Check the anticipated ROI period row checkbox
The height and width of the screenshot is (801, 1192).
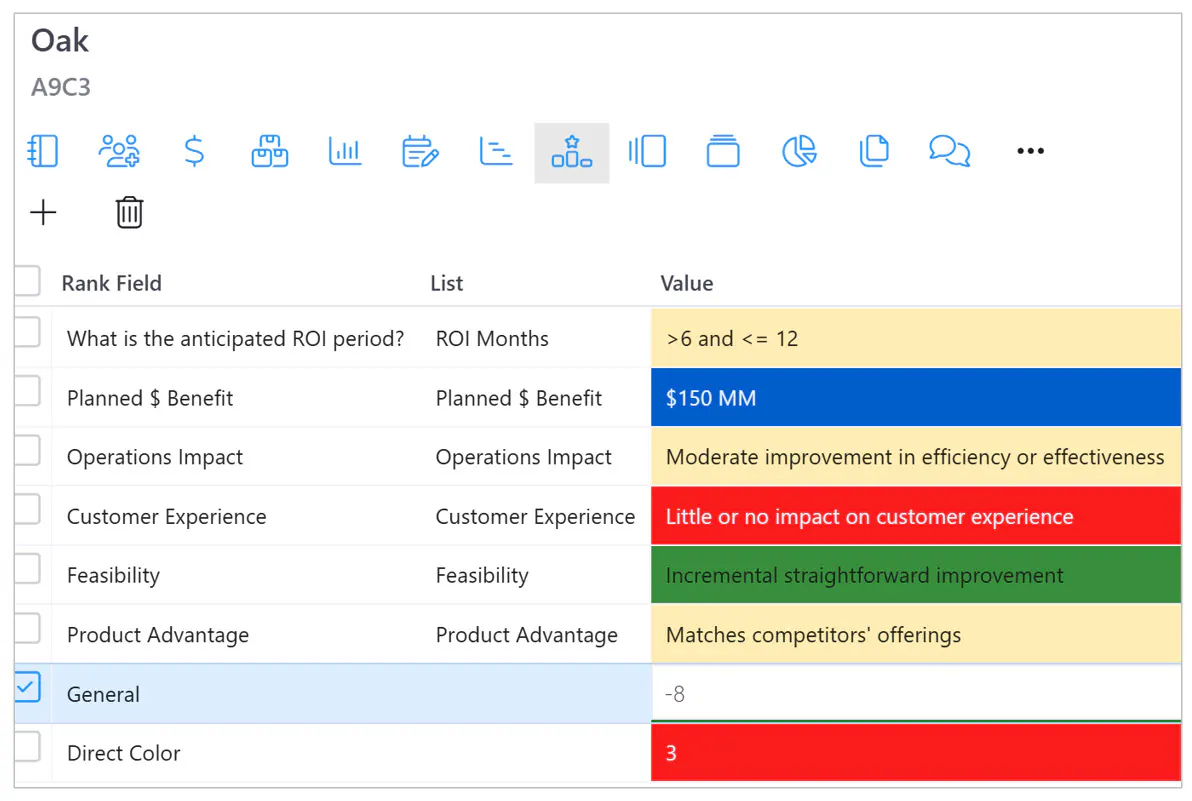(x=27, y=332)
